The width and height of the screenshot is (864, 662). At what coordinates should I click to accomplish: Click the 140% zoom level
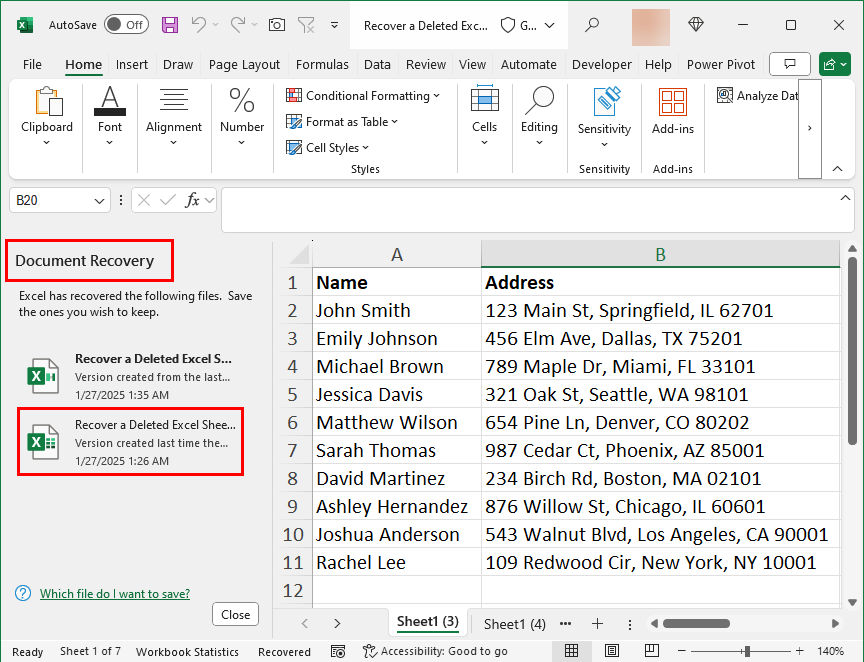[830, 651]
